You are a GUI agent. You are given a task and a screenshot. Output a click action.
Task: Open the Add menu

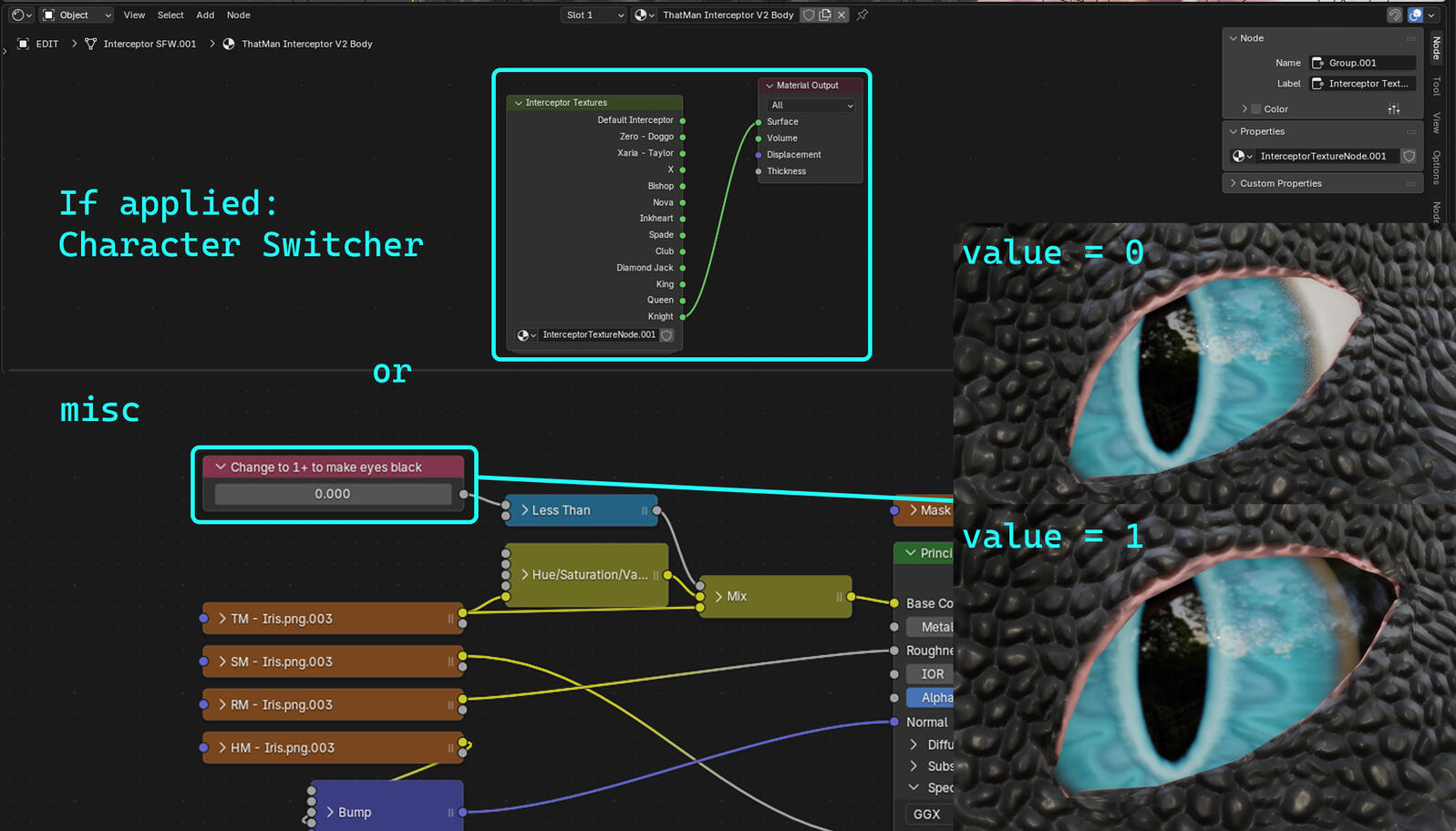tap(205, 15)
